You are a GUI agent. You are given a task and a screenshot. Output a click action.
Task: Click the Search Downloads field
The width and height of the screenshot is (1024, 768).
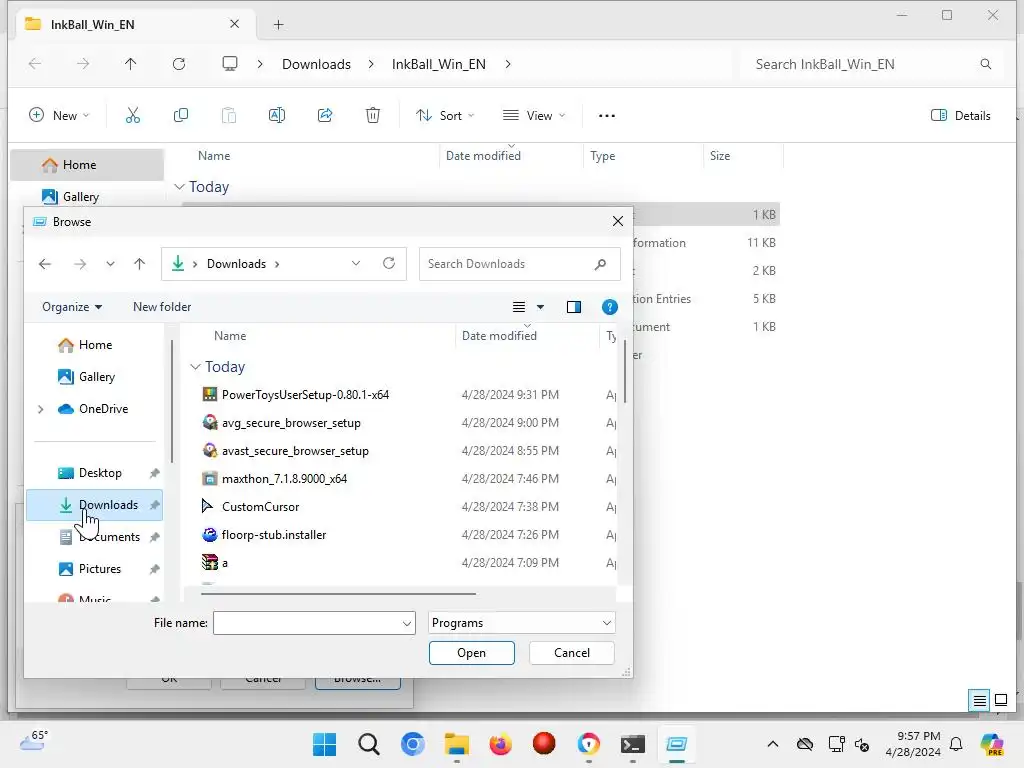tap(520, 264)
